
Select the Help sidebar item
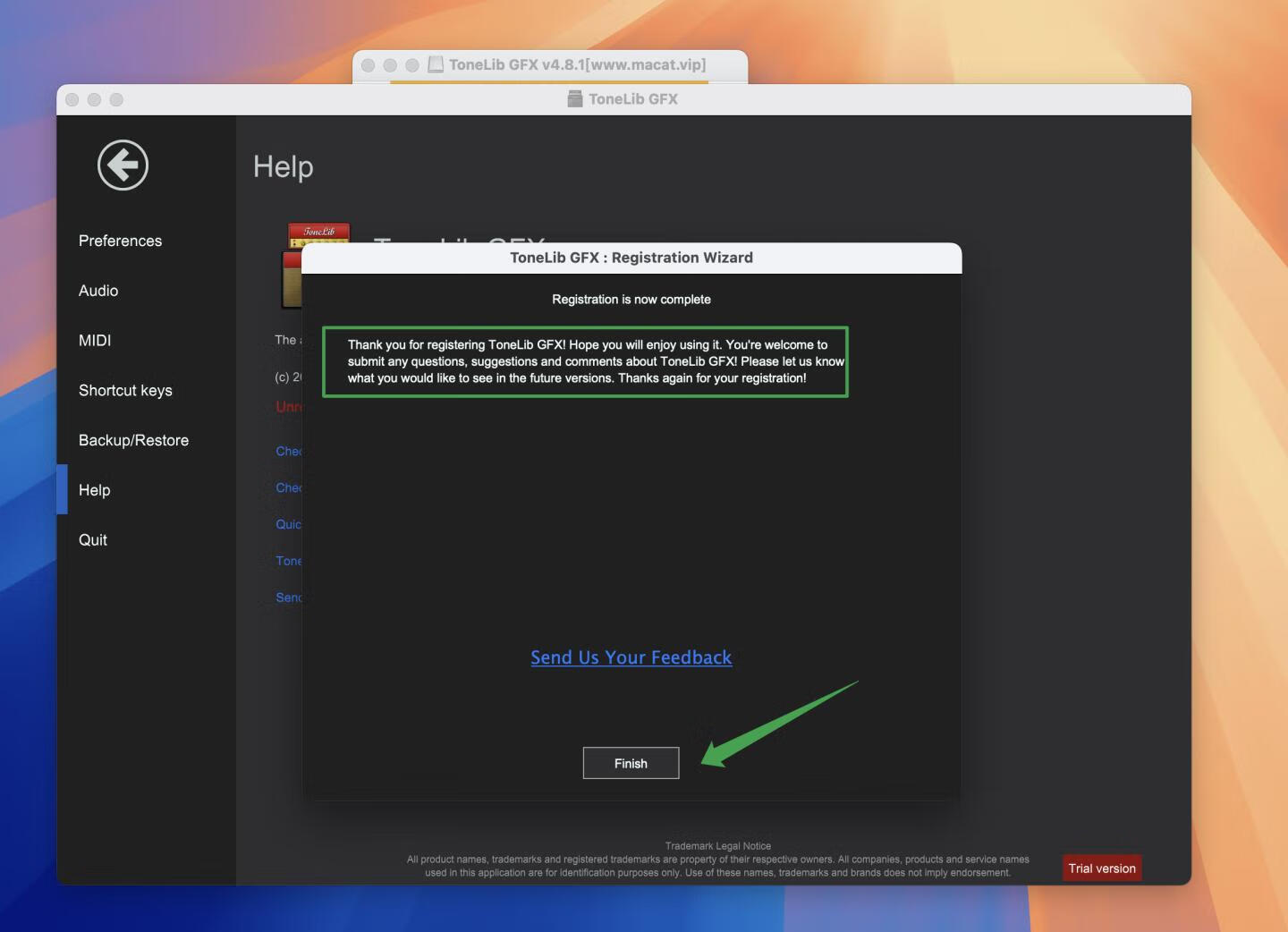pos(94,490)
